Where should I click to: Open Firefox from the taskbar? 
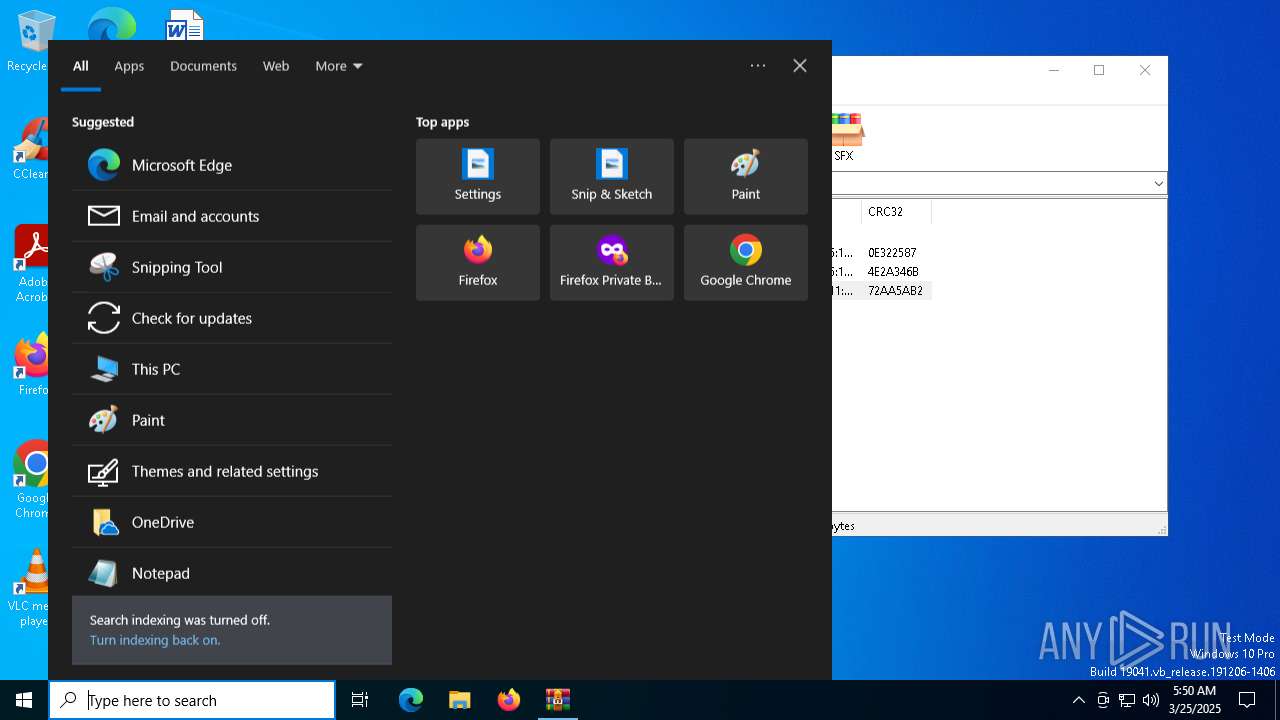click(509, 700)
